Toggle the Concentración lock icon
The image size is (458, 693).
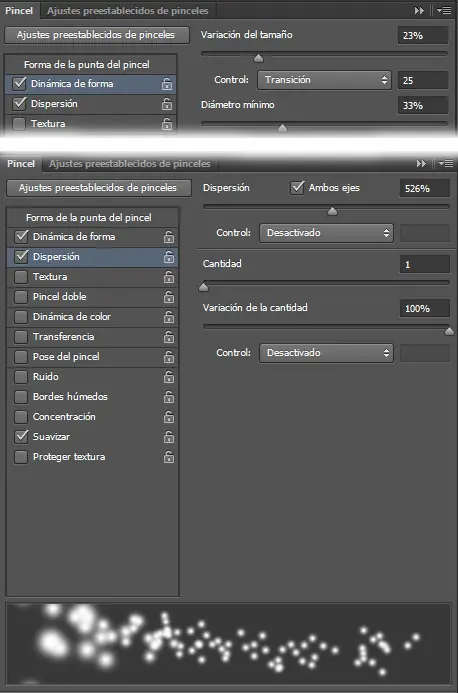point(168,417)
